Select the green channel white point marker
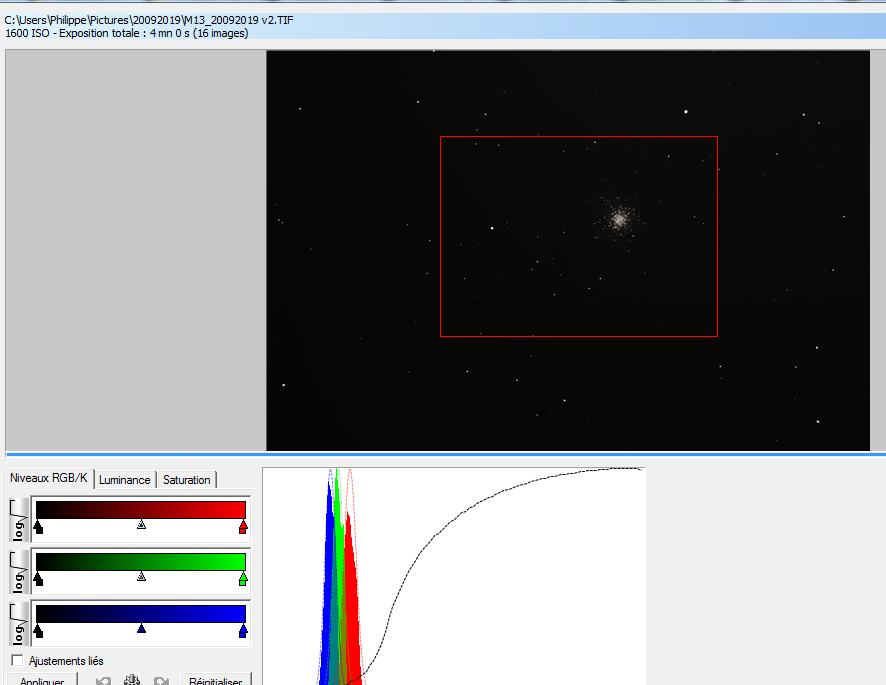This screenshot has width=886, height=685. tap(243, 579)
